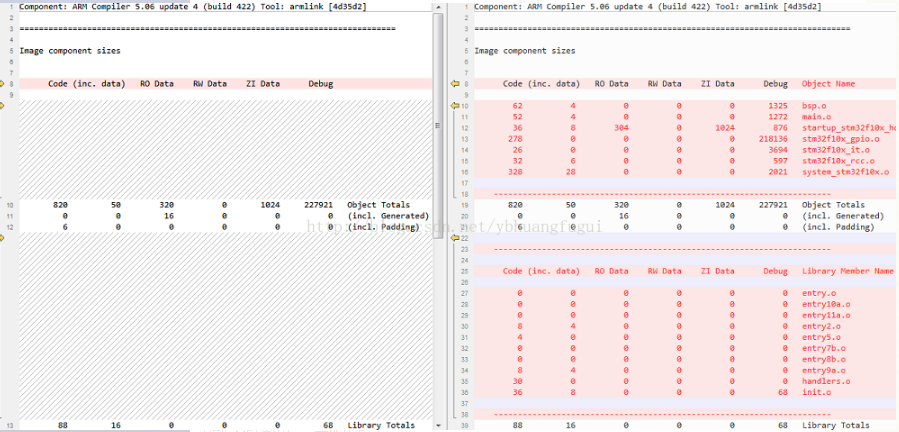Click 'Library Totals' in the right pane
This screenshot has width=899, height=432.
[835, 426]
